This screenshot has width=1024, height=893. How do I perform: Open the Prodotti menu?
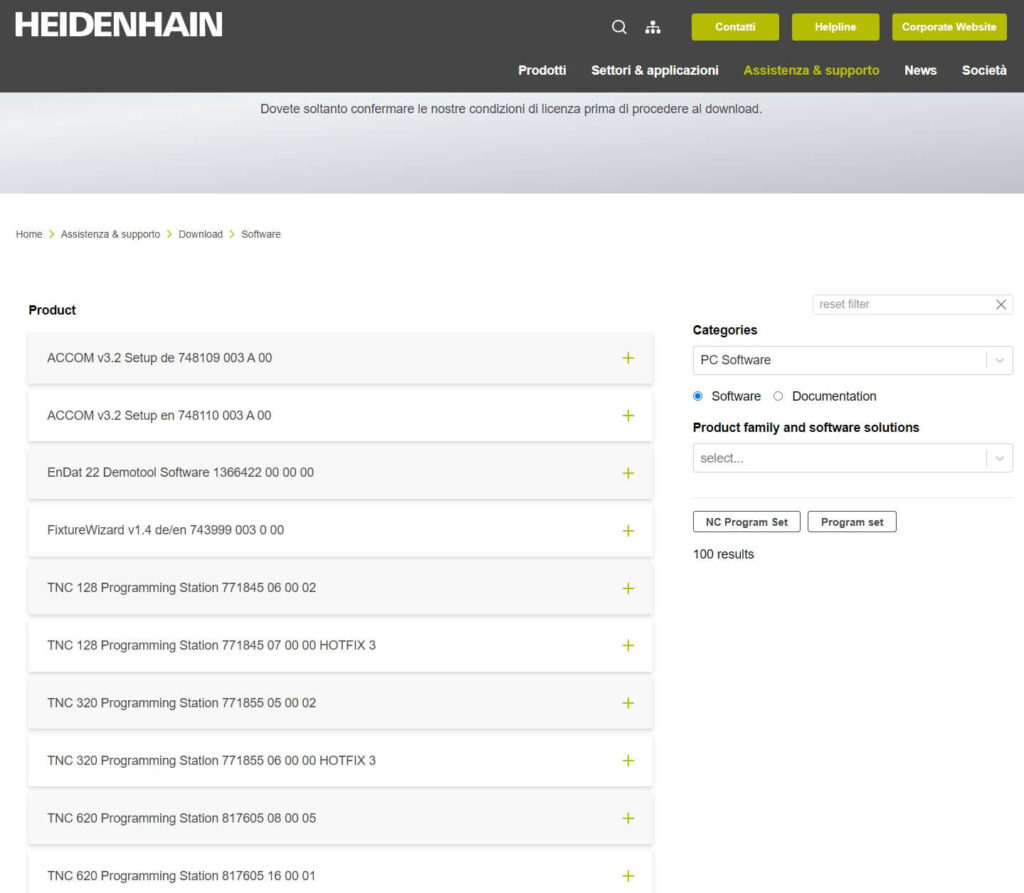542,70
